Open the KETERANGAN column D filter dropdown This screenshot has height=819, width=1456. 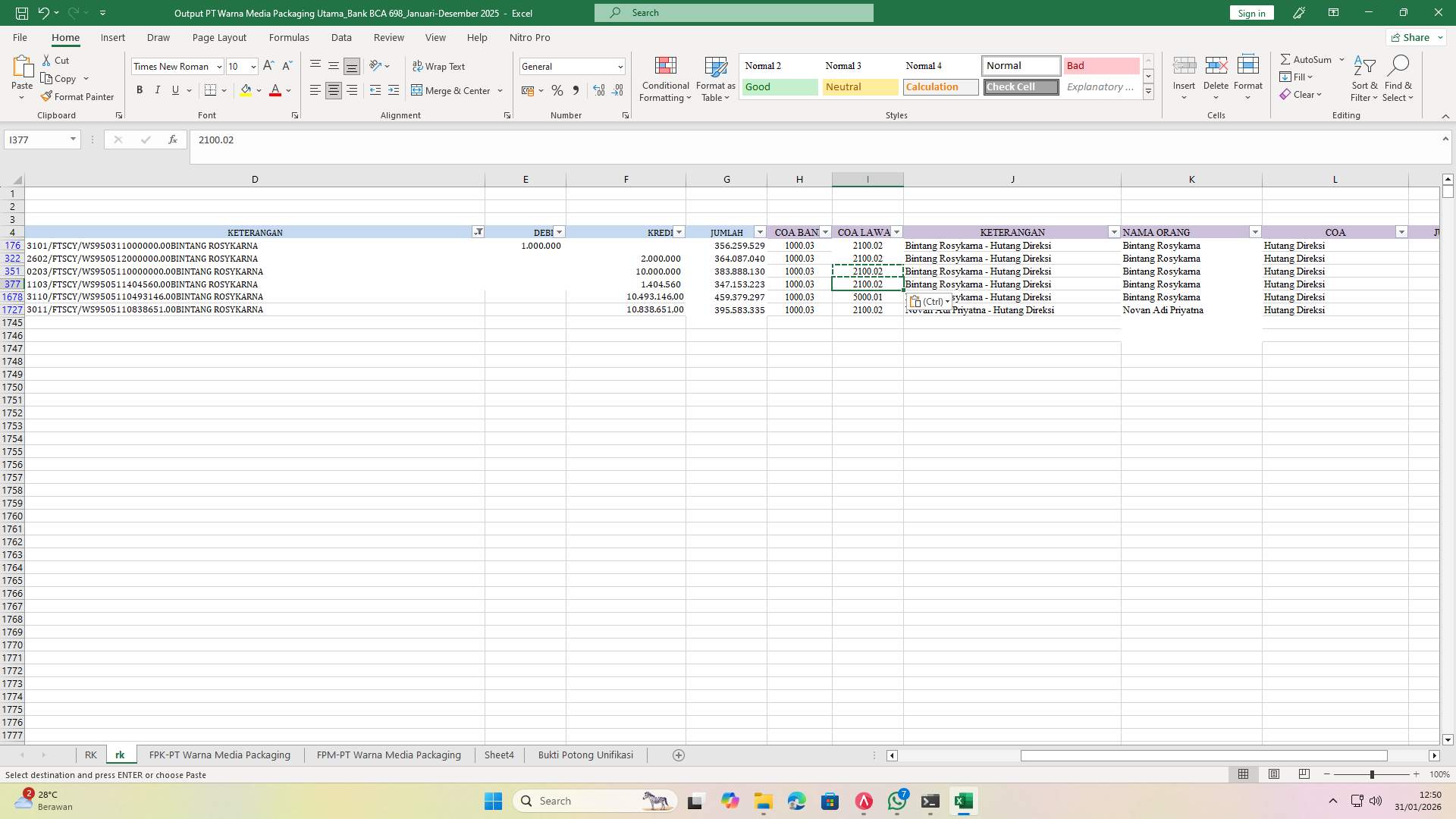(x=478, y=232)
